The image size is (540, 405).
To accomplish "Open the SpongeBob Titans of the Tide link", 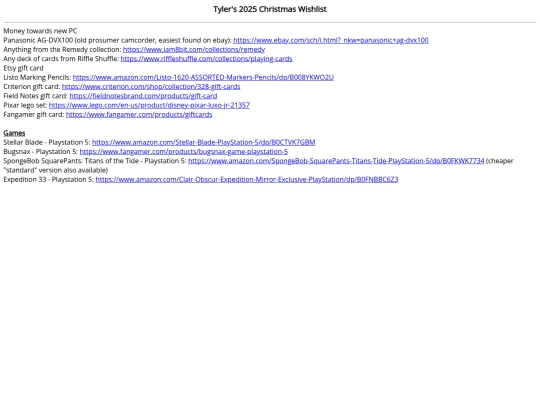I will coord(336,161).
